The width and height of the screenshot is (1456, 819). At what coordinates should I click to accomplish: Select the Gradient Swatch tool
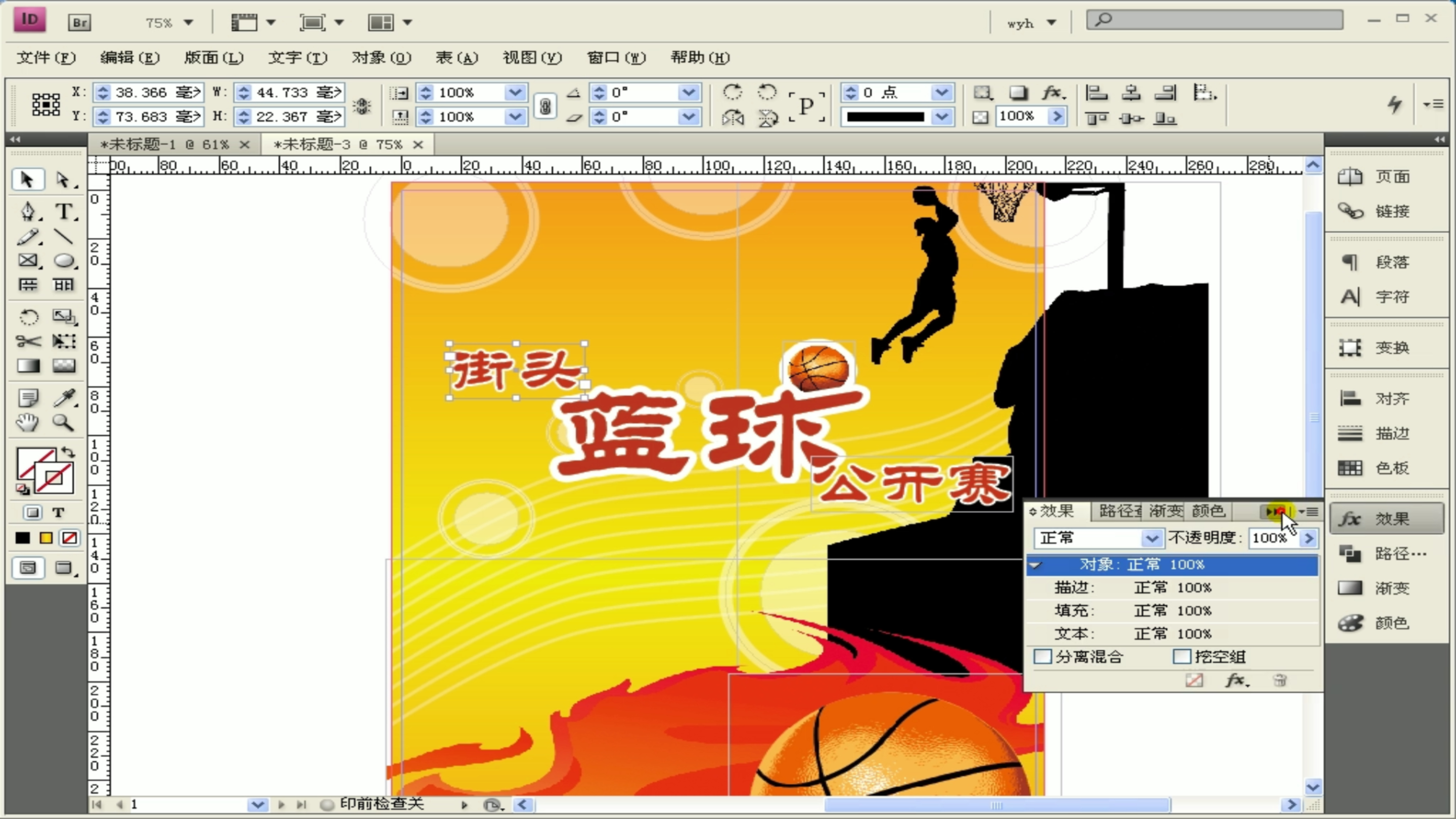(x=28, y=366)
